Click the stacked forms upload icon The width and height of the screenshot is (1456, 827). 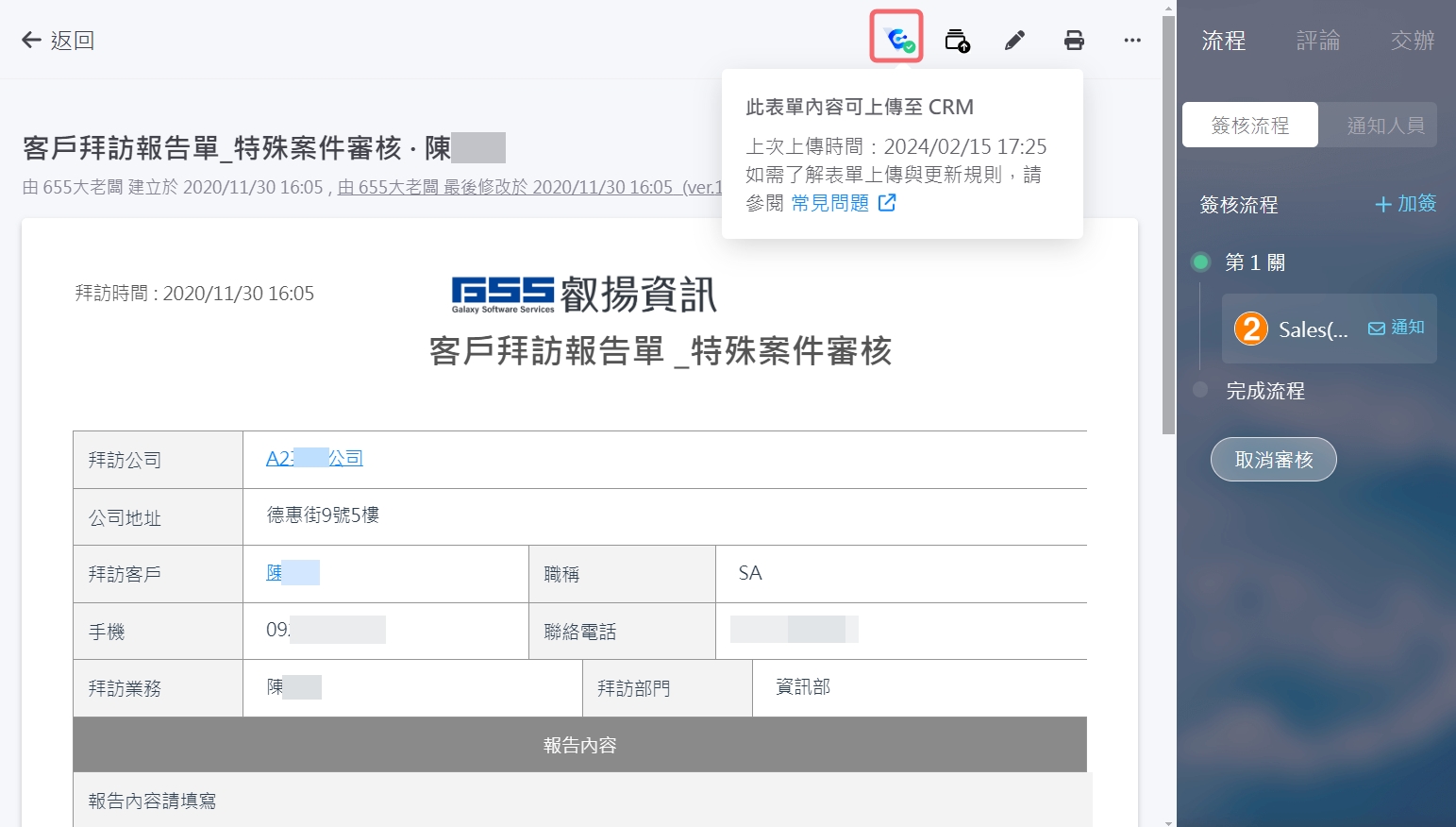pyautogui.click(x=957, y=41)
